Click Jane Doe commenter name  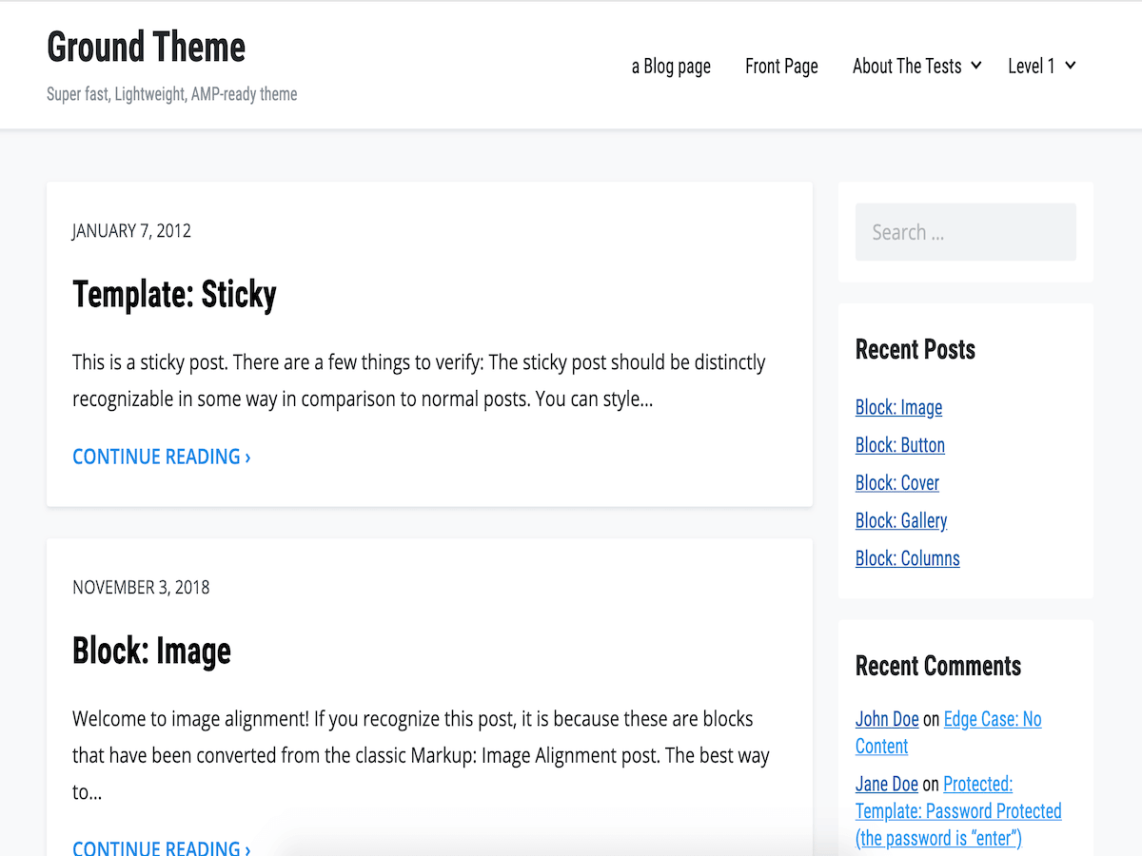point(886,784)
